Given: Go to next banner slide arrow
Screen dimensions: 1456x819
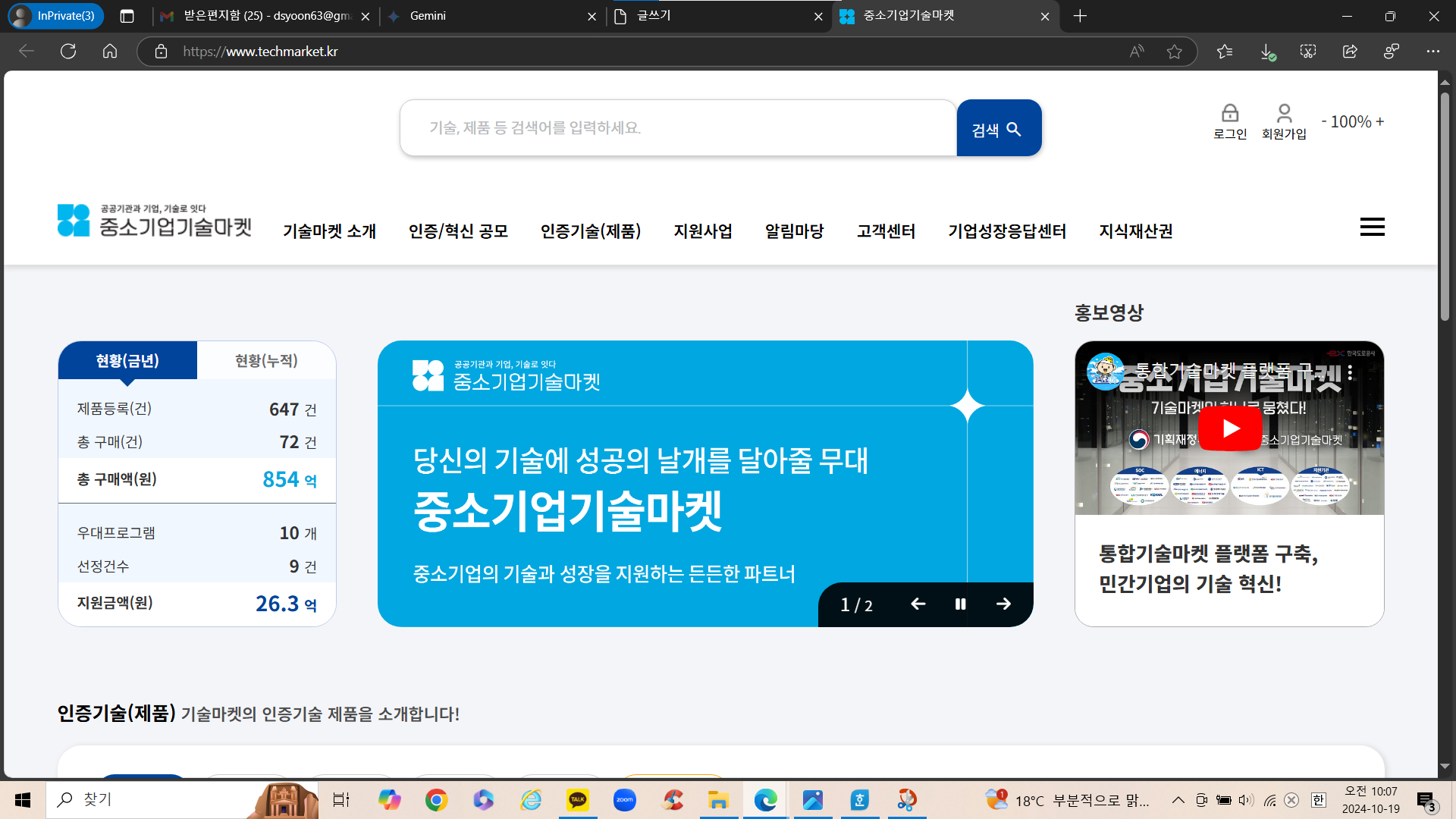Looking at the screenshot, I should [1003, 604].
